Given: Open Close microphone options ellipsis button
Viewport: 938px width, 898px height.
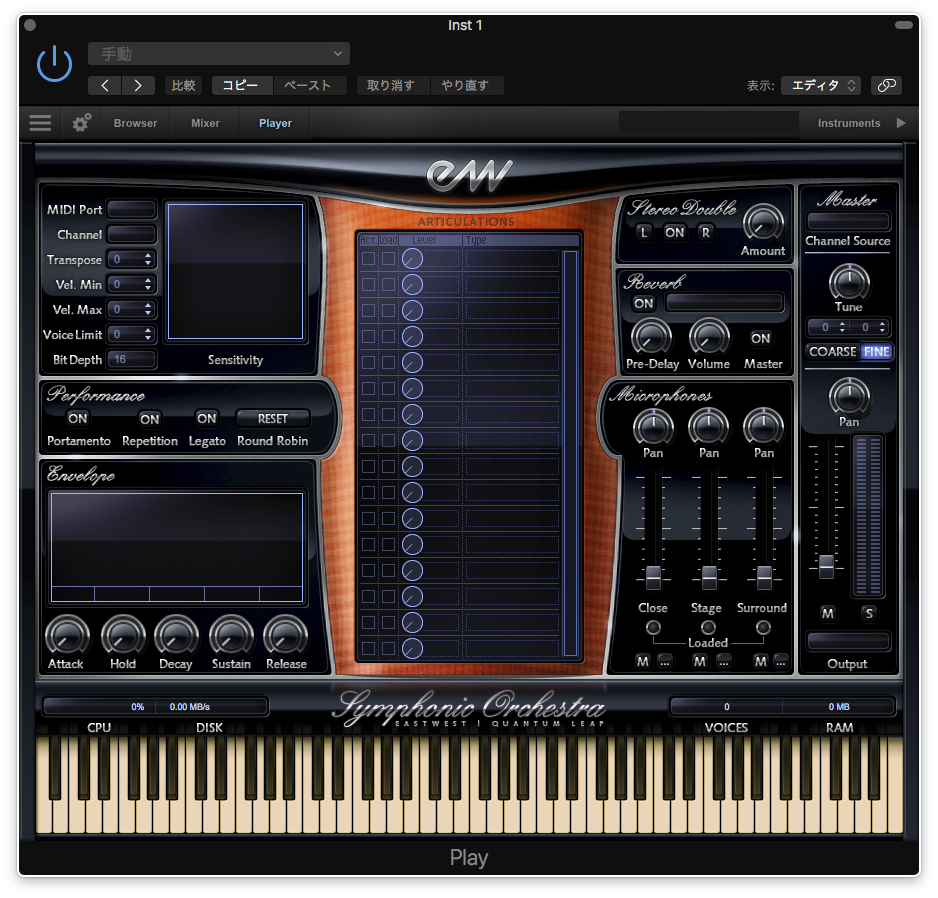Looking at the screenshot, I should (665, 662).
